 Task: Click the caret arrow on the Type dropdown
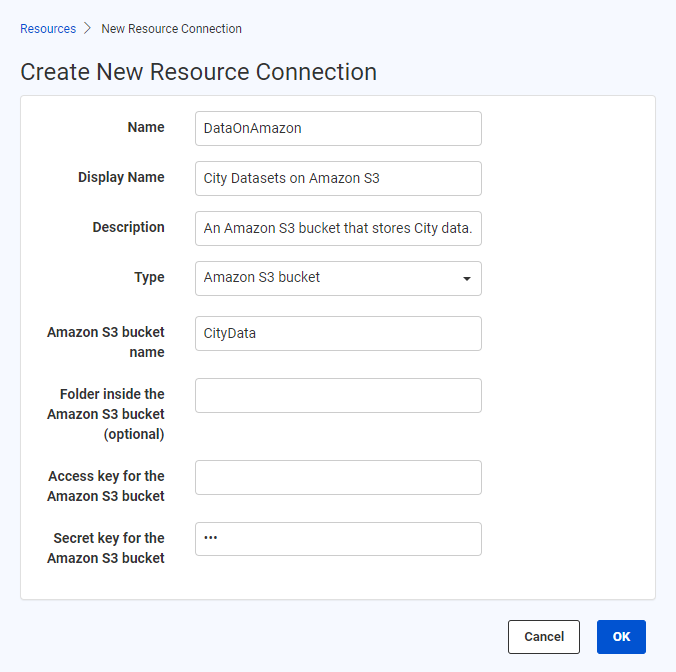pos(466,279)
